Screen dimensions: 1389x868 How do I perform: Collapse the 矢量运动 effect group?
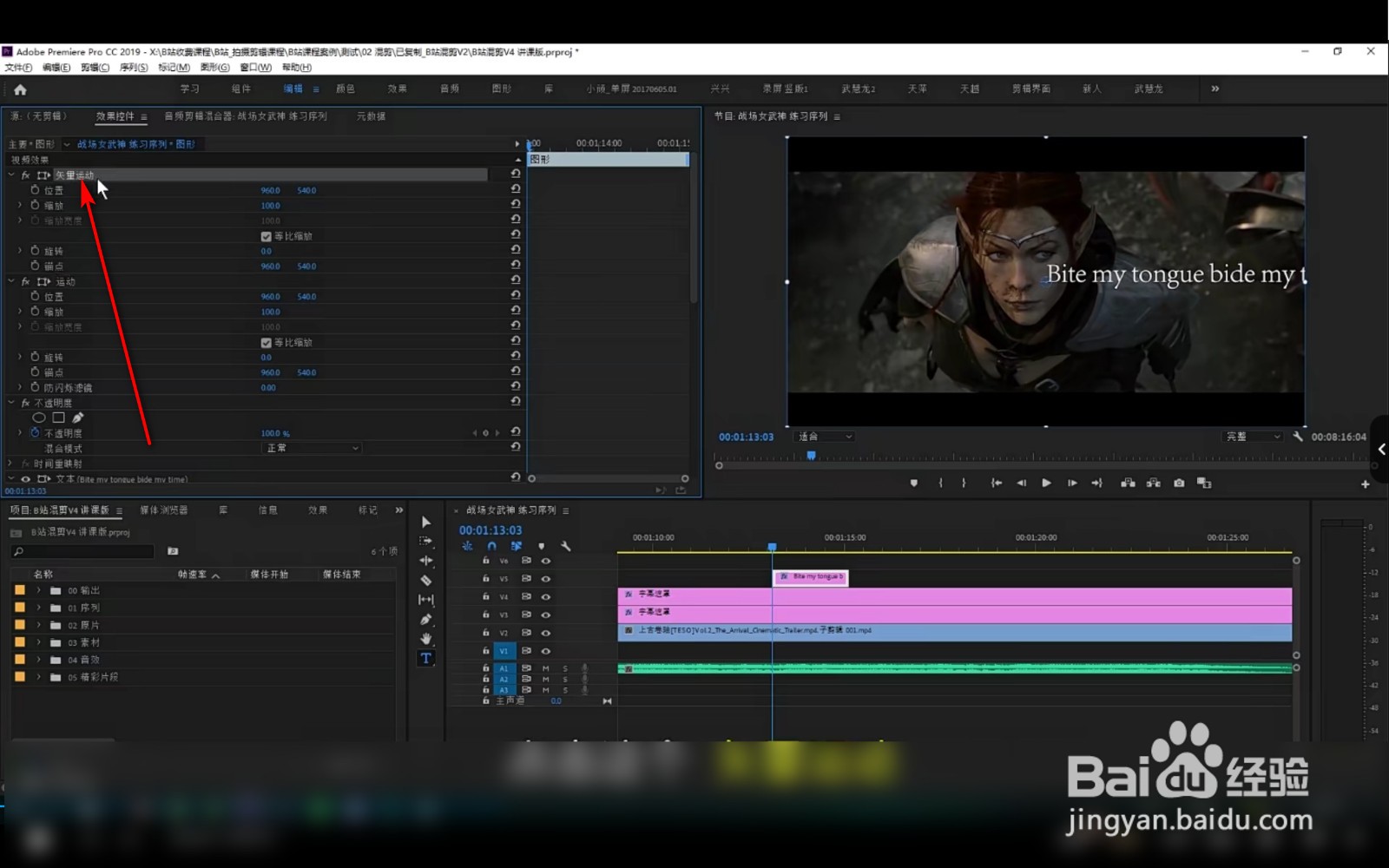11,175
